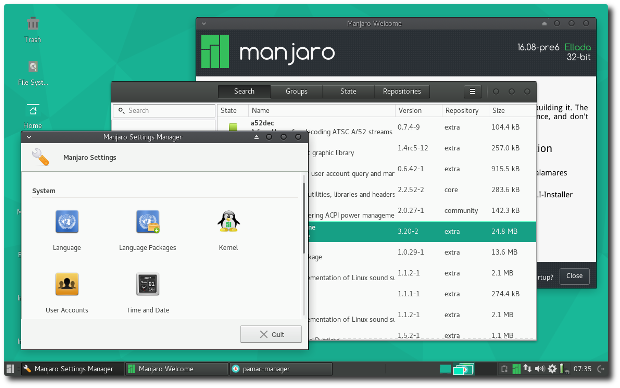Sort packages by Repository column header
620x388 pixels.
(x=465, y=111)
